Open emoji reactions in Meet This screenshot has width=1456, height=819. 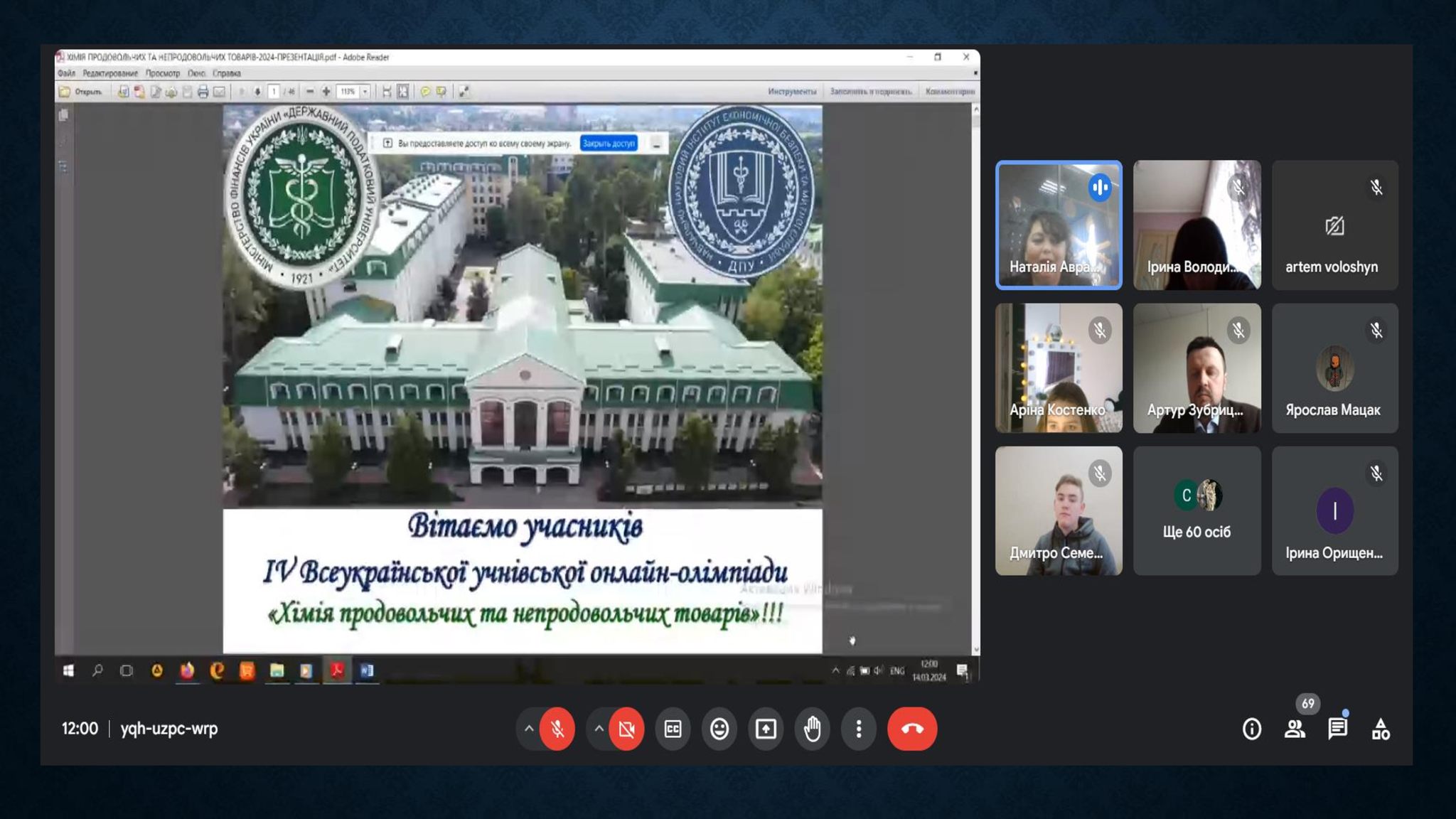pyautogui.click(x=719, y=729)
